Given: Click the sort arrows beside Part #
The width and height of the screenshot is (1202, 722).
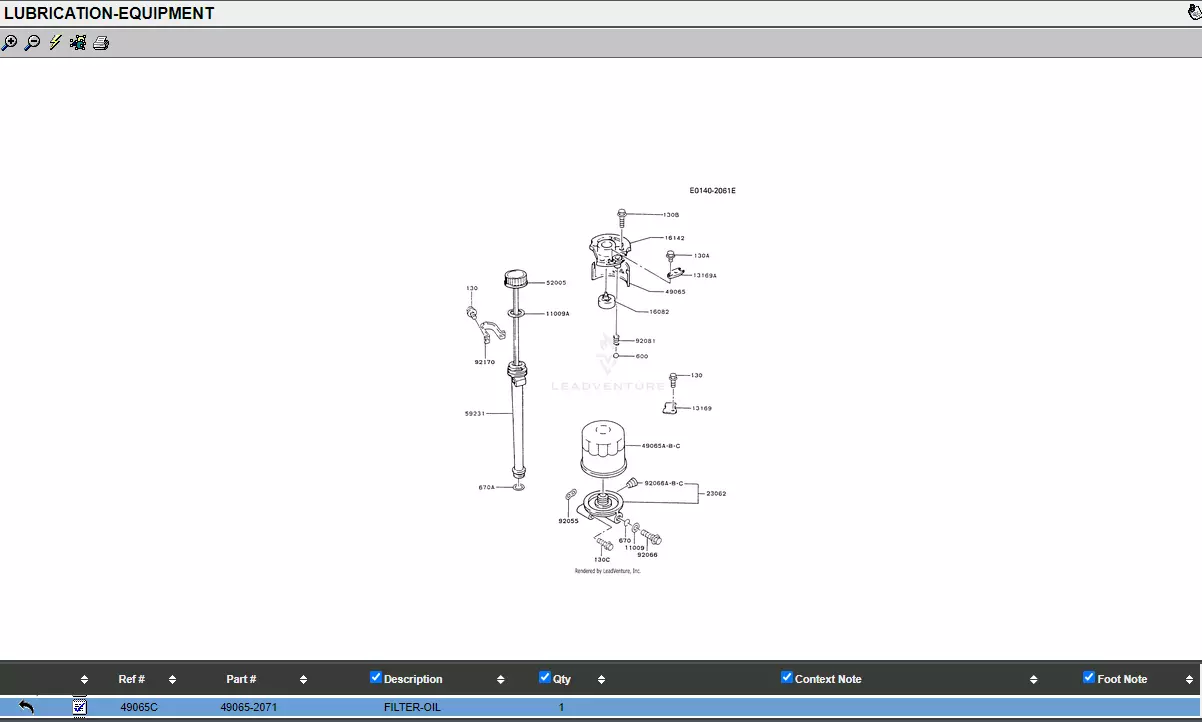Looking at the screenshot, I should coord(303,680).
